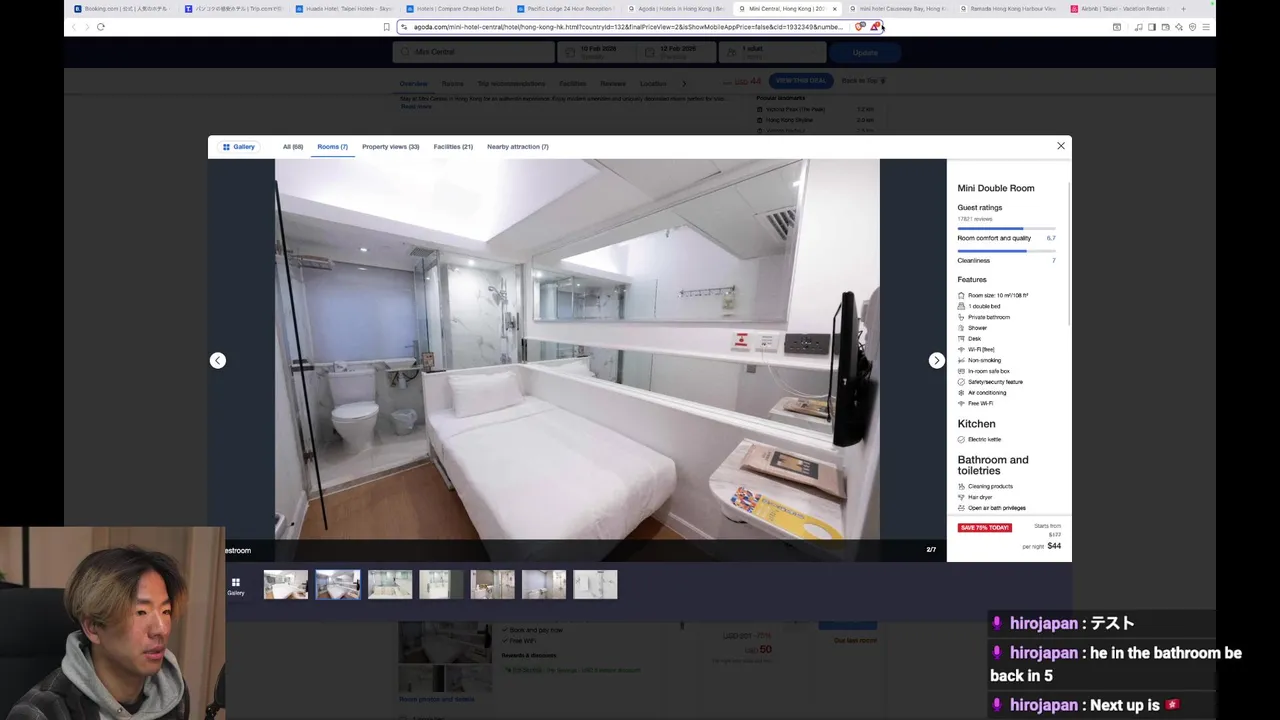Switch to Pacific Lodge 24 Hour Reception tab
This screenshot has height=720, width=1280.
[566, 9]
